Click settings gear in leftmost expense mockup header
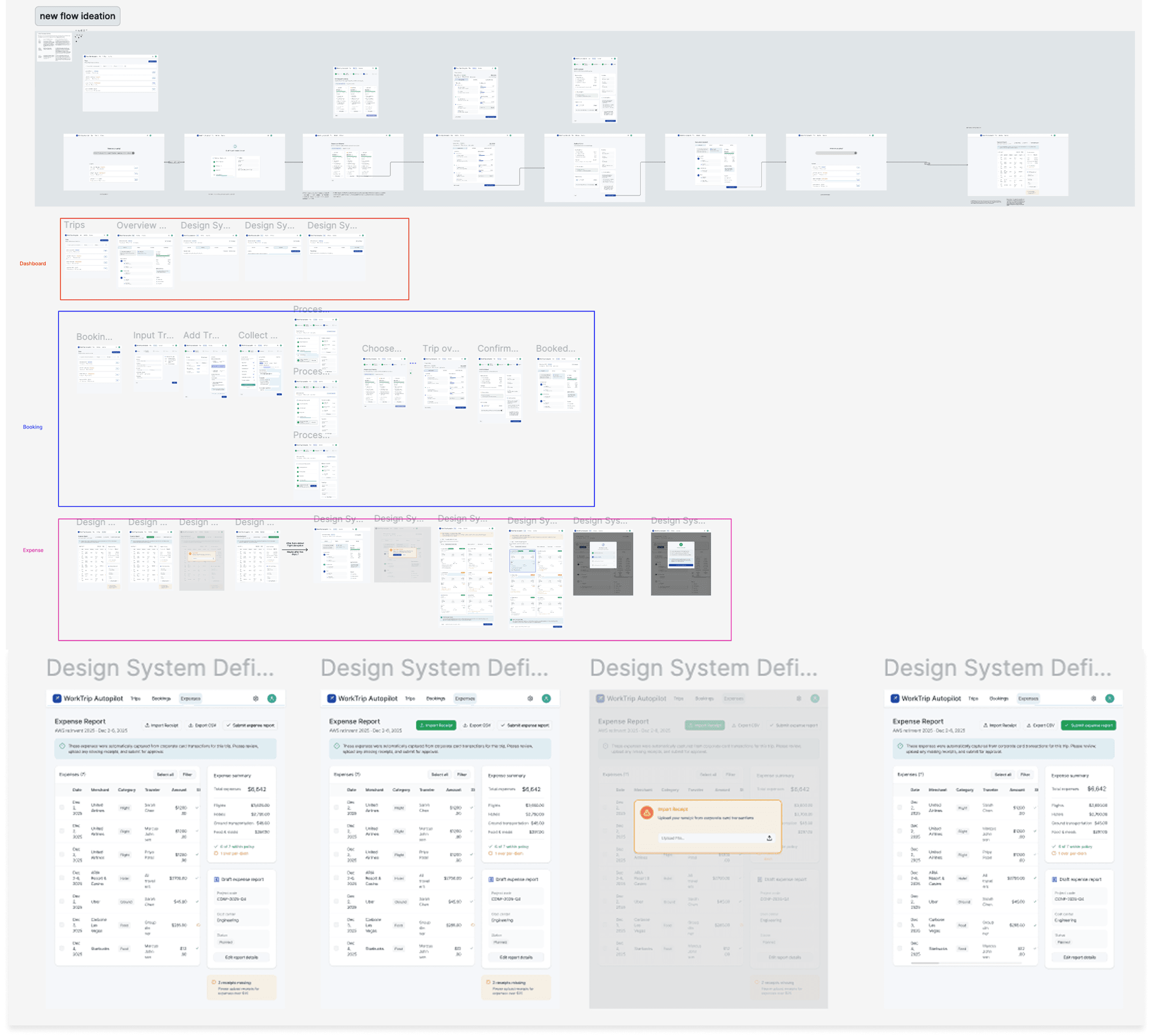The image size is (1150, 1036). [x=256, y=698]
